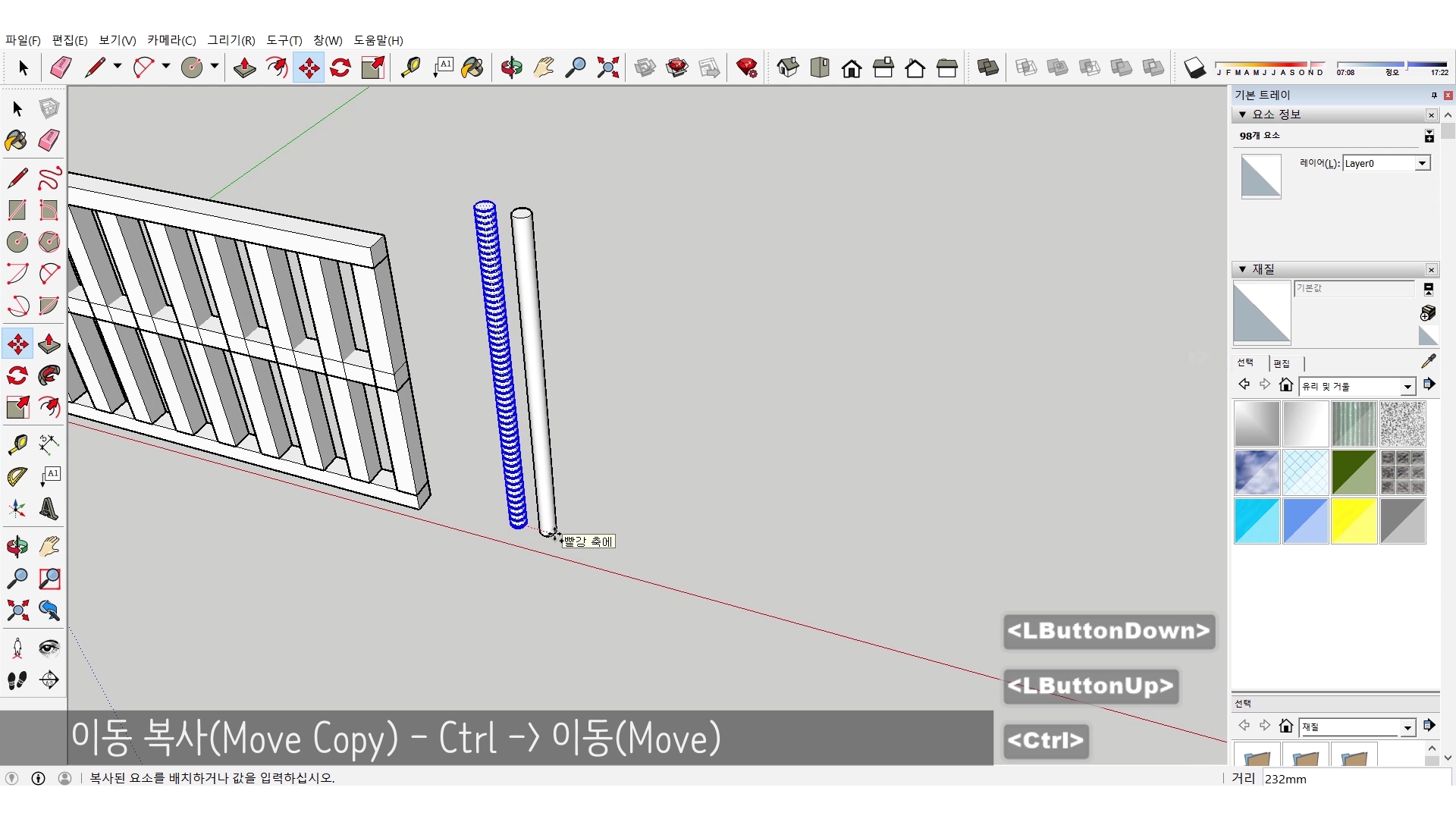Viewport: 1456px width, 819px height.
Task: Switch to Iso house view icon
Action: coord(788,68)
